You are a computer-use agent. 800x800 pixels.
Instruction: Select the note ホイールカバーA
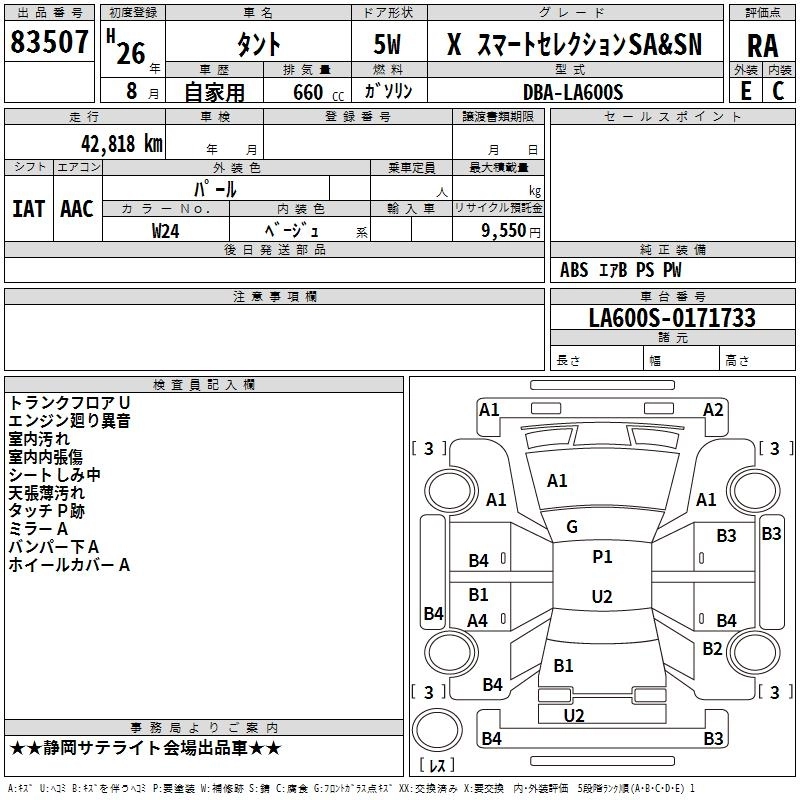pos(69,565)
